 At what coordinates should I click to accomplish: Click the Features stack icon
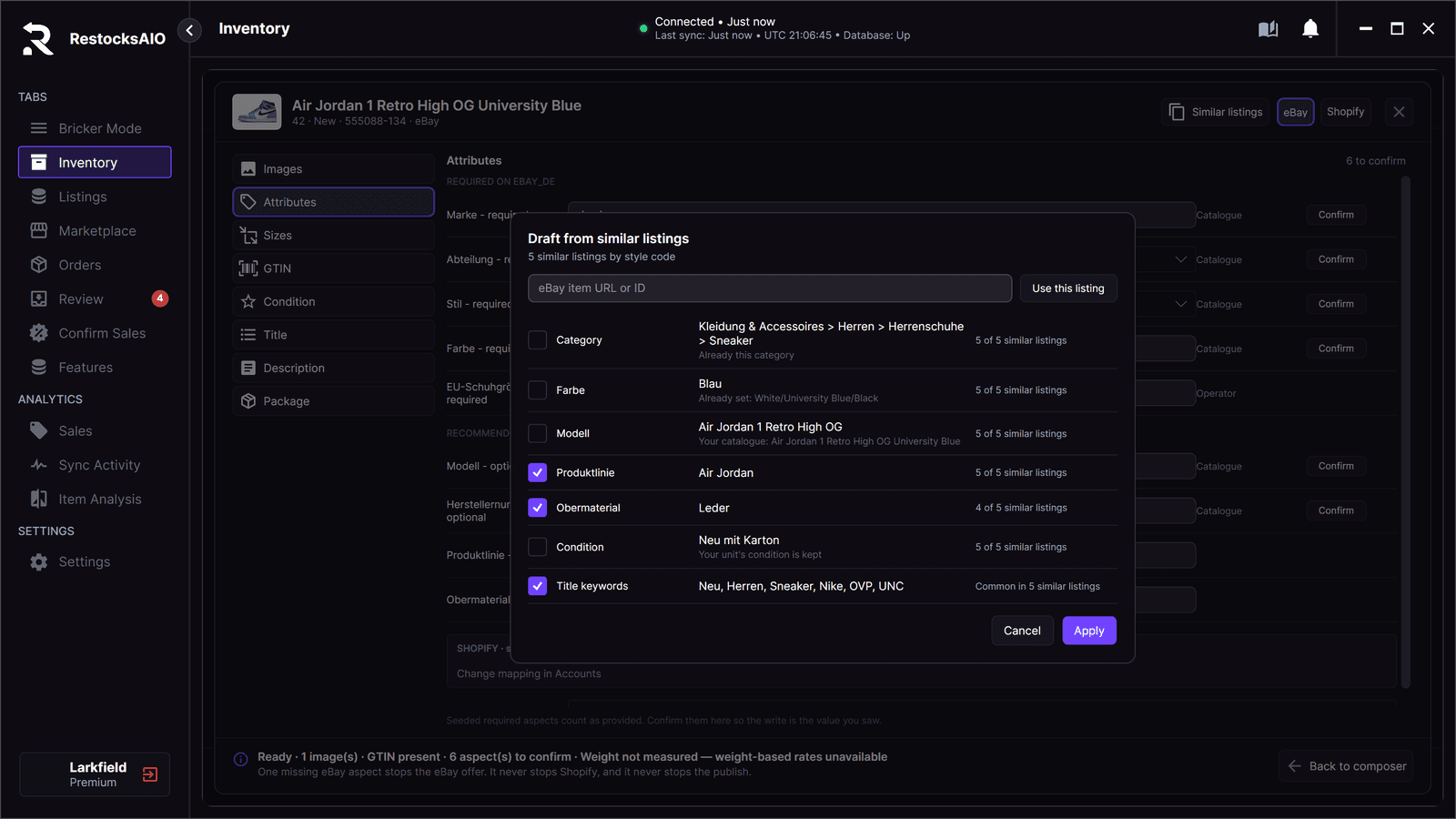click(38, 367)
